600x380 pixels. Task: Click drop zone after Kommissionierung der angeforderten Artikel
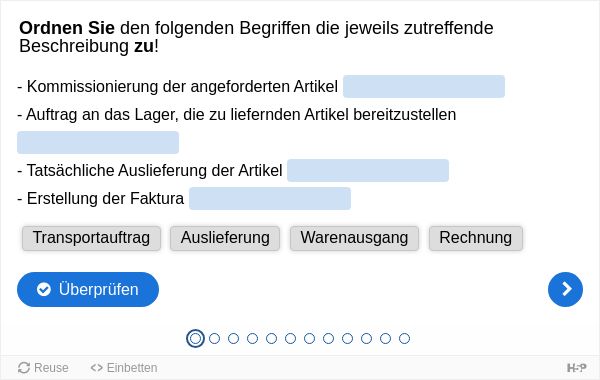click(424, 86)
